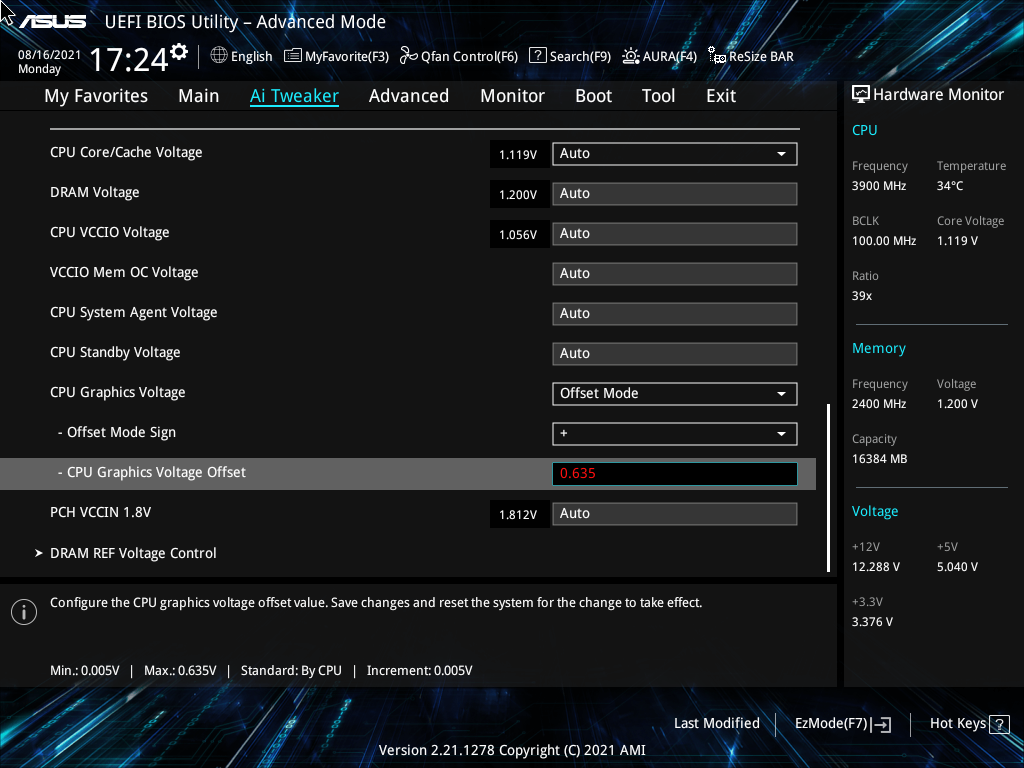Click the ASUS logo
Viewport: 1024px width, 768px height.
(52, 22)
